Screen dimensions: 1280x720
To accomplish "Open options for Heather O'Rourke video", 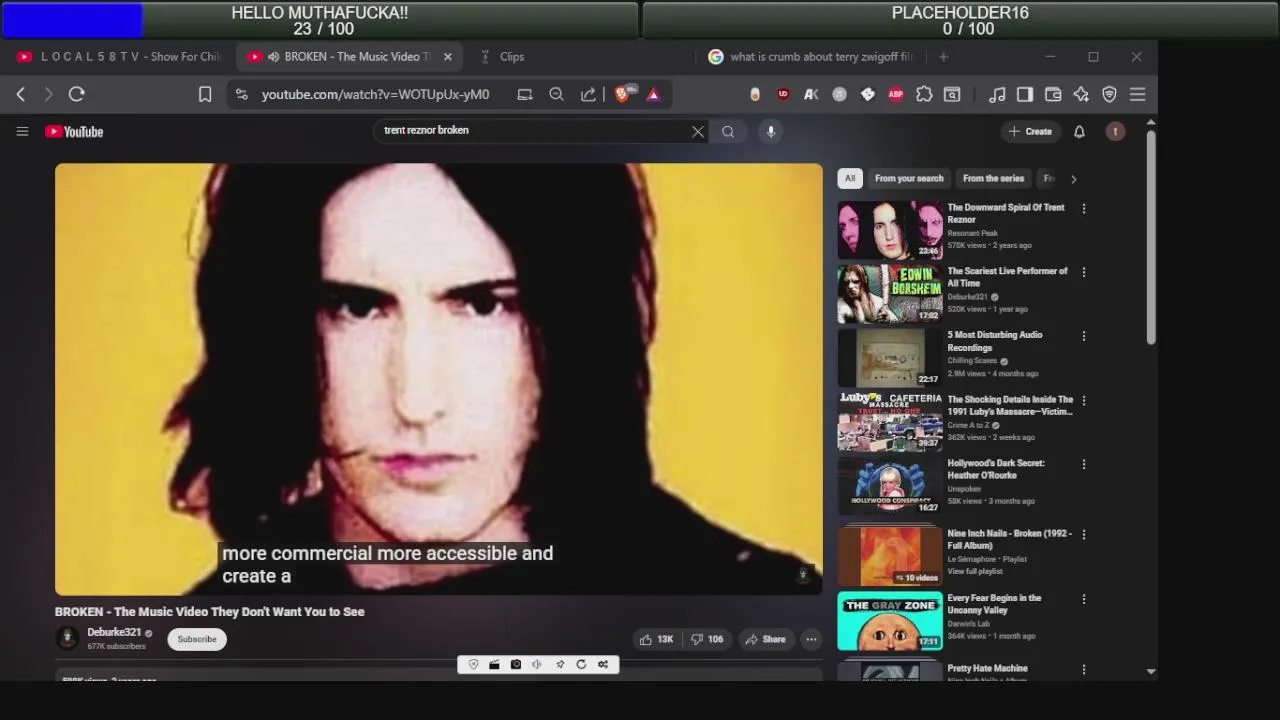I will pos(1083,464).
